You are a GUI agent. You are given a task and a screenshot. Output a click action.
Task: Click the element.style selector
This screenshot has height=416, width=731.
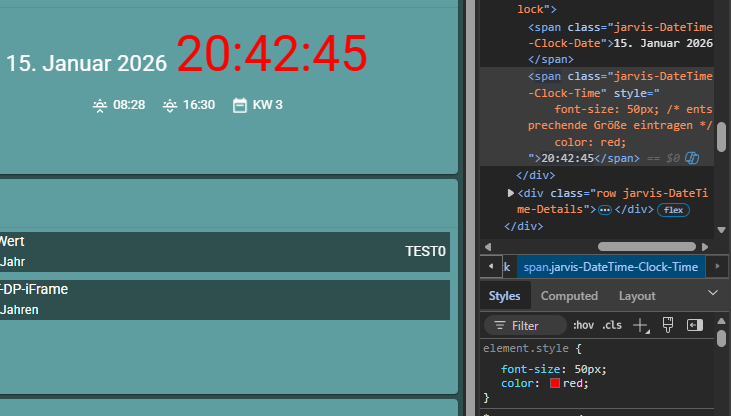(x=526, y=348)
